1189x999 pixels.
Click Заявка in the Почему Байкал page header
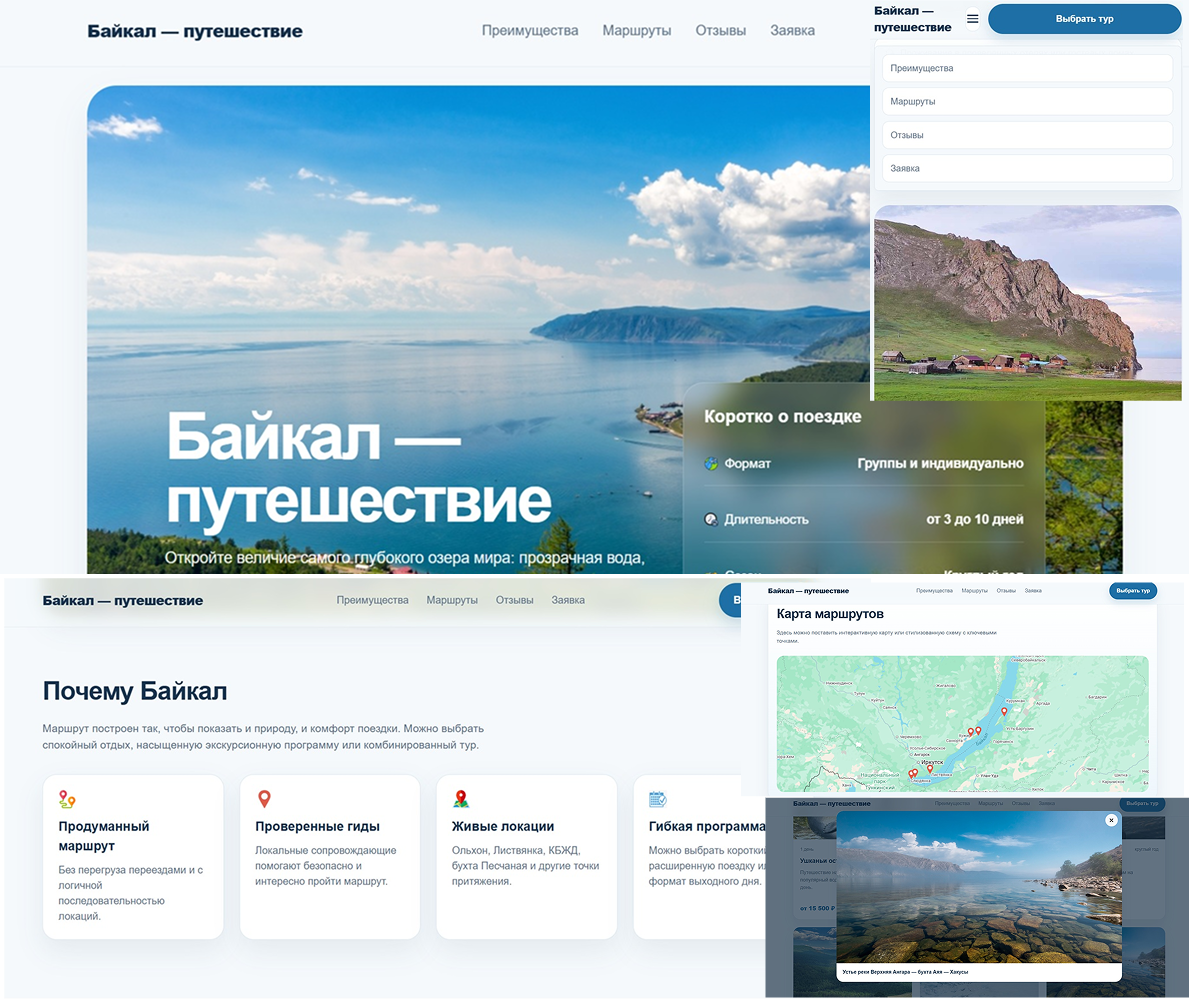tap(568, 600)
